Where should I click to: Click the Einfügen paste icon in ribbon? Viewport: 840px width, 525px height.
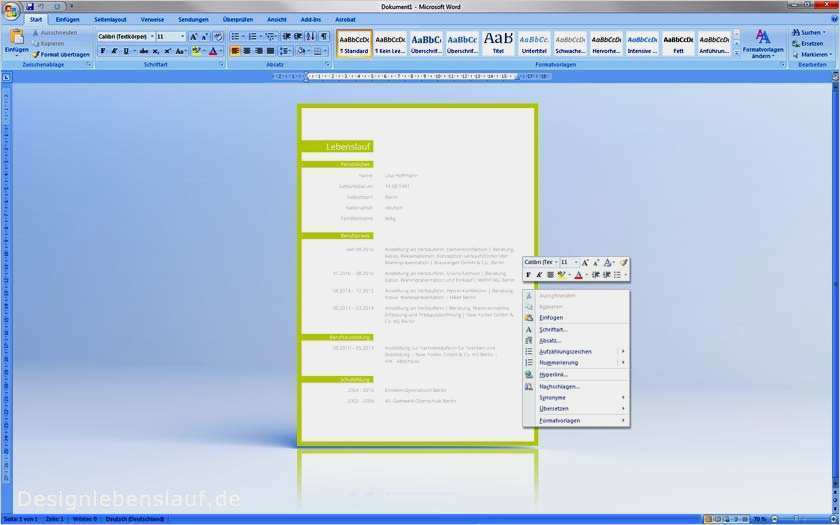[x=17, y=36]
